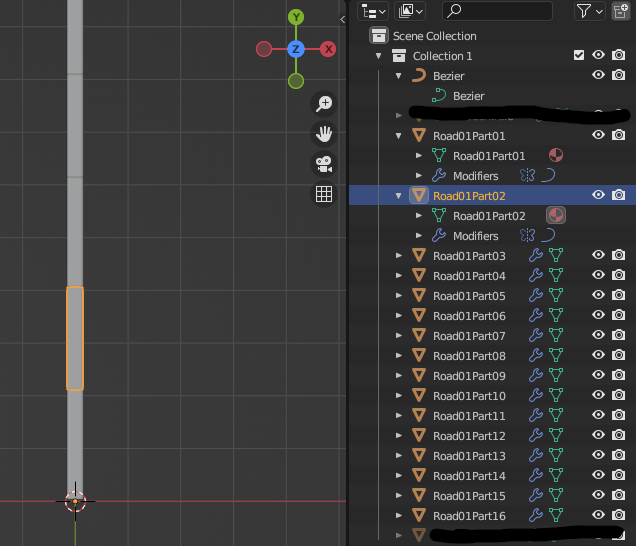Click the material icon beside Road01Part02 mesh
This screenshot has width=636, height=546.
[x=556, y=215]
